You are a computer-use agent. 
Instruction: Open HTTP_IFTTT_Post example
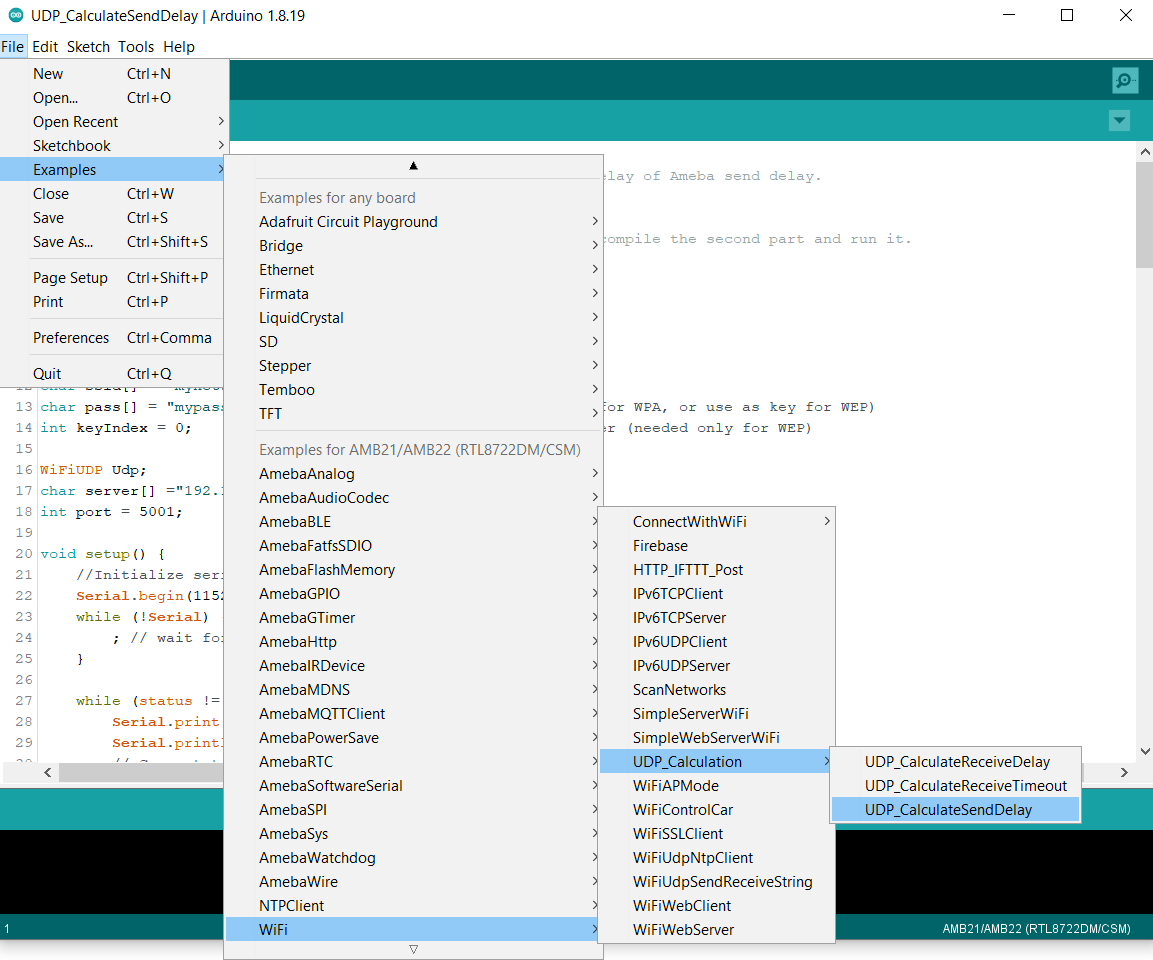tap(717, 570)
